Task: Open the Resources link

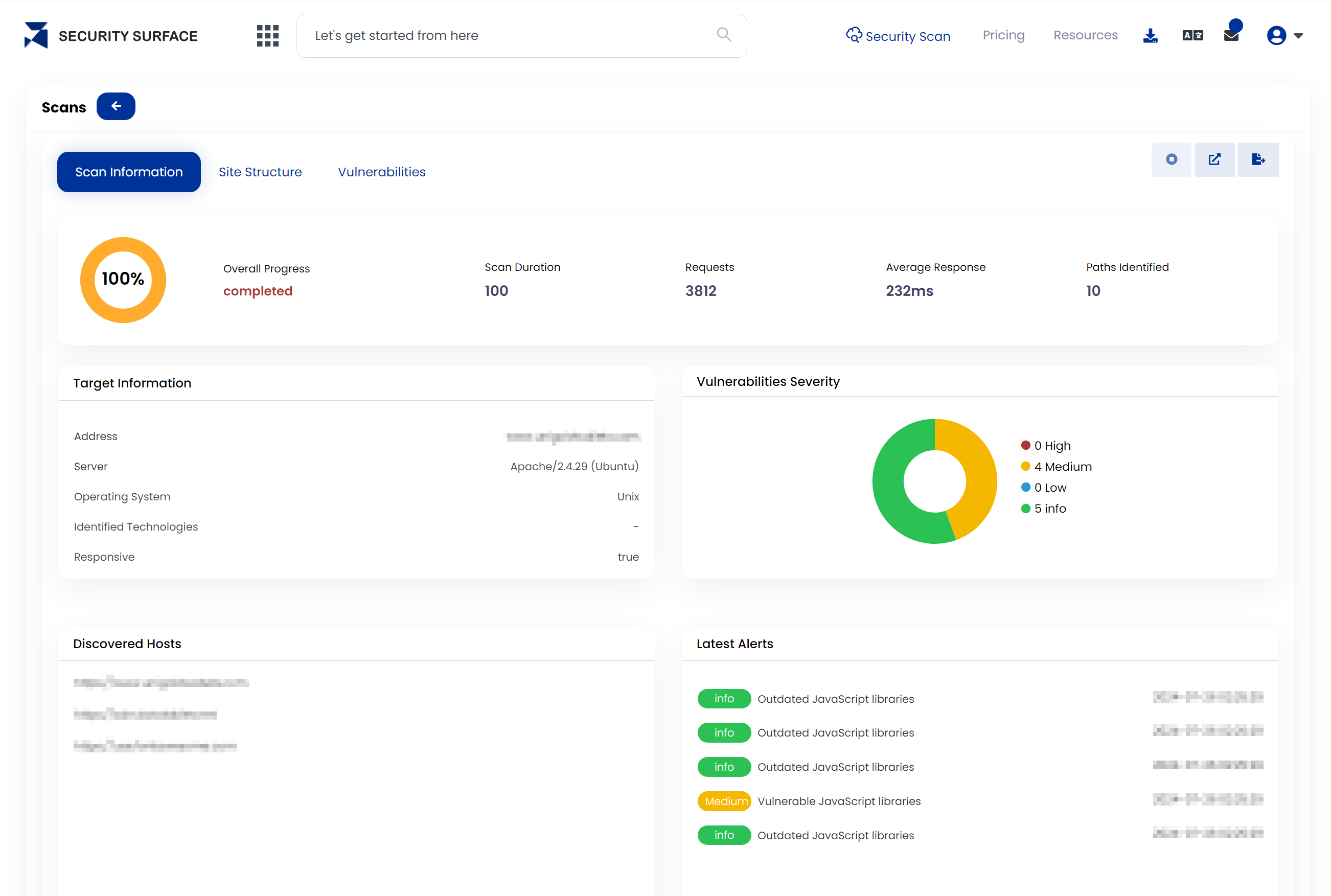Action: [x=1085, y=35]
